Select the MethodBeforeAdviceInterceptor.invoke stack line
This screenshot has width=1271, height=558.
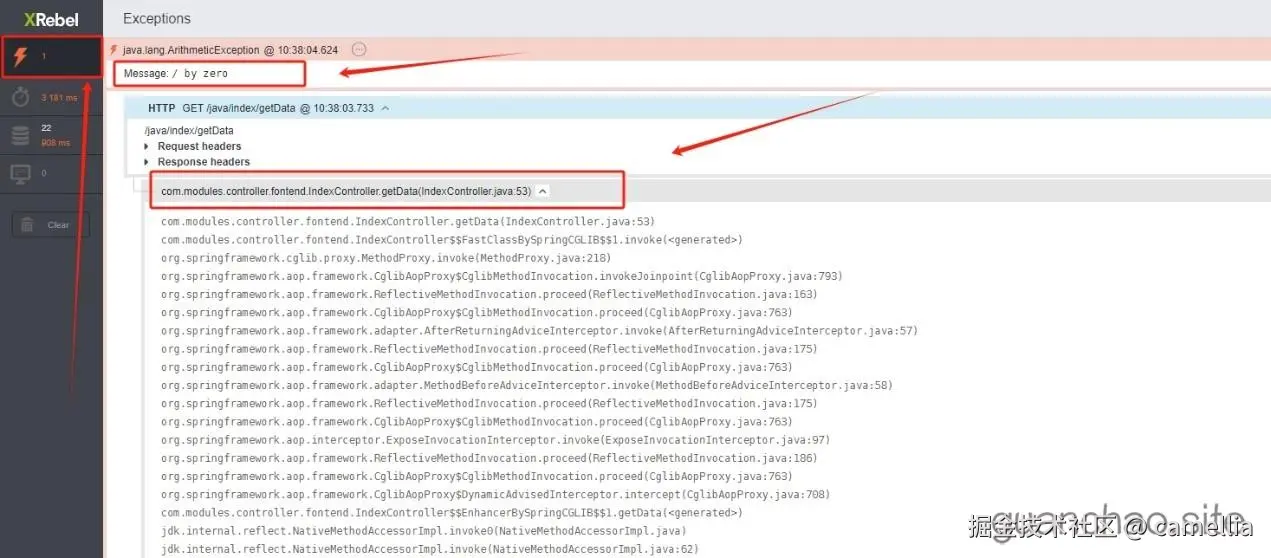[526, 385]
